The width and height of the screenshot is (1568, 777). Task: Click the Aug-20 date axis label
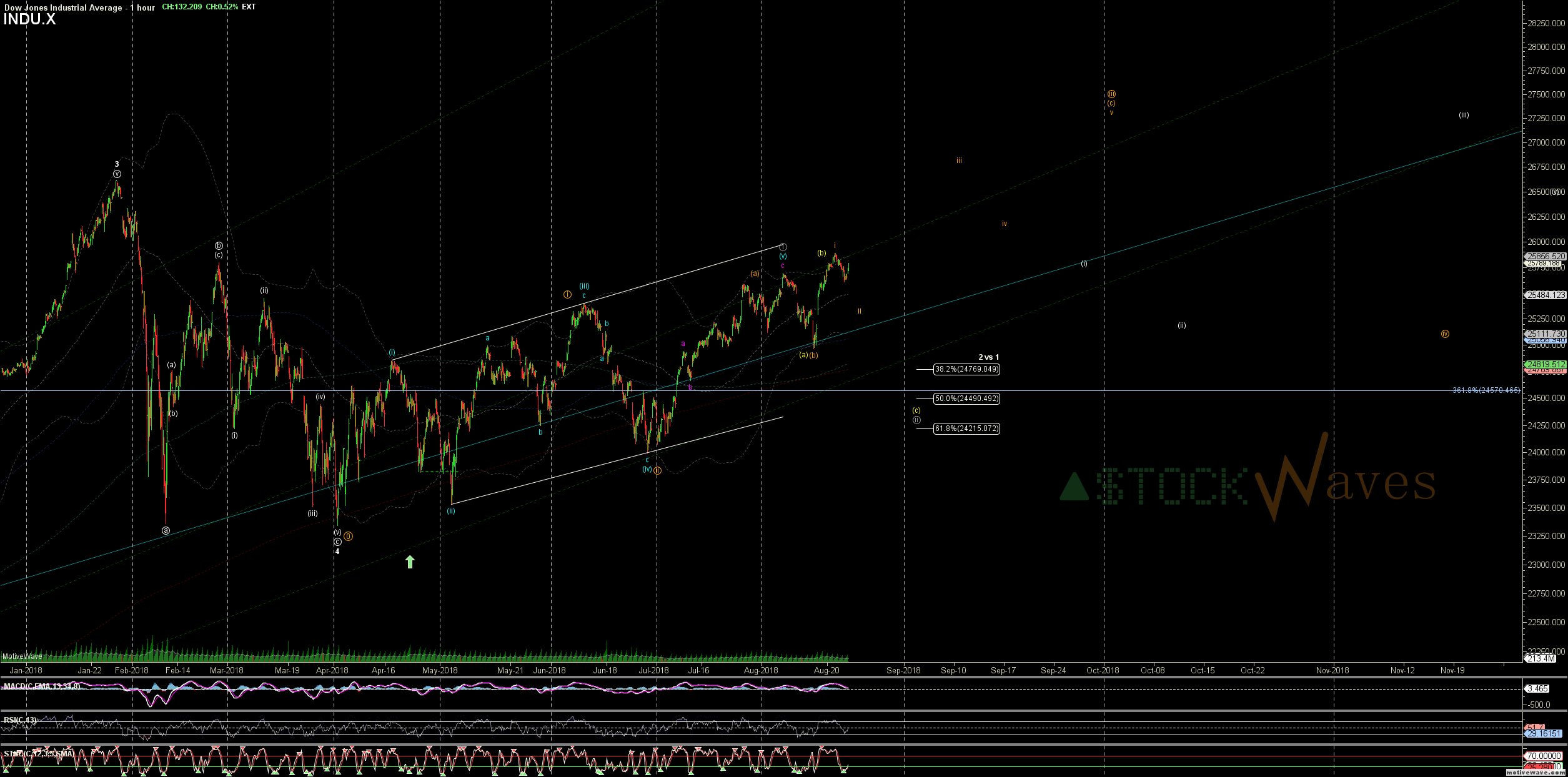(x=826, y=670)
